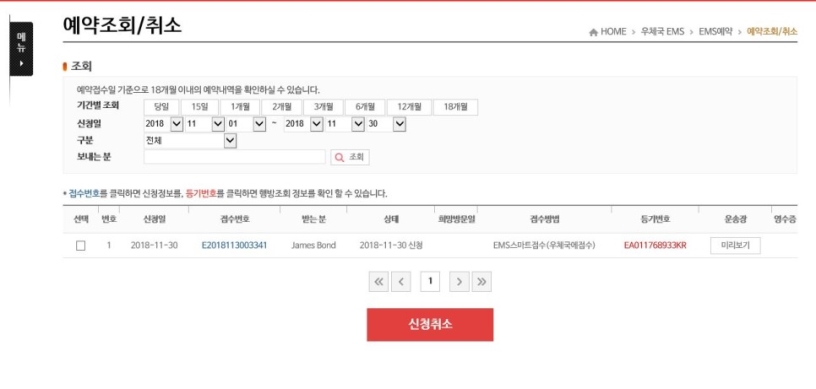Select the 3개월 period filter
Screen dimensions: 816x389
point(323,107)
